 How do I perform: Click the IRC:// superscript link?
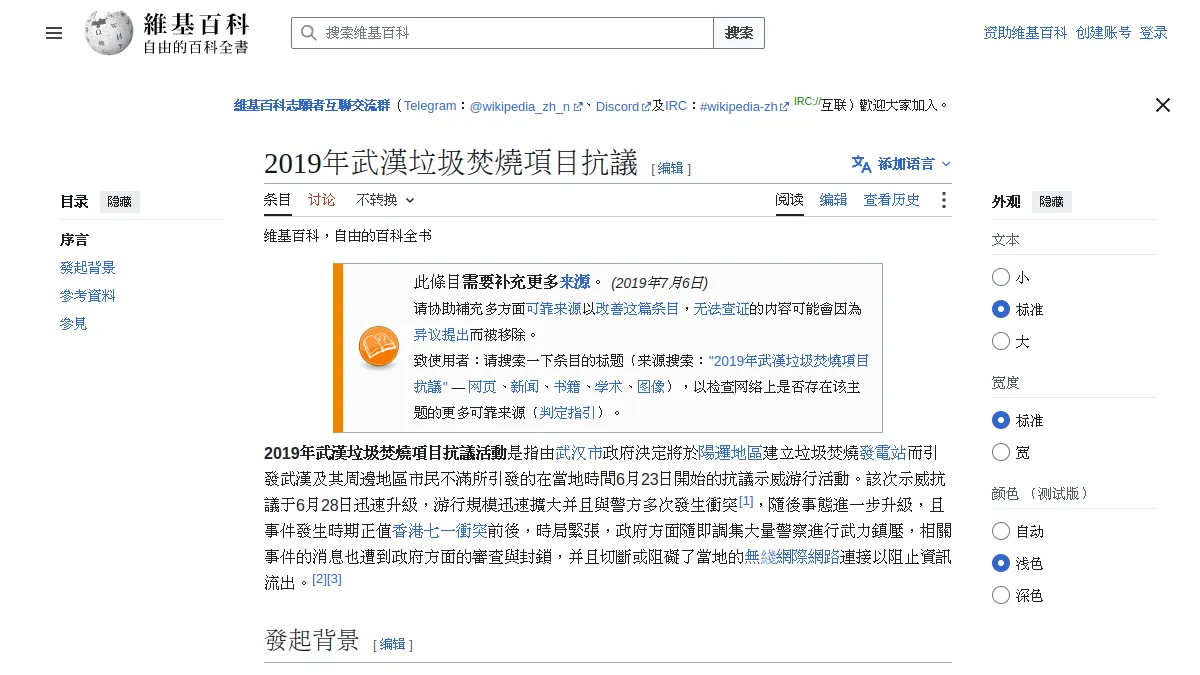coord(807,101)
